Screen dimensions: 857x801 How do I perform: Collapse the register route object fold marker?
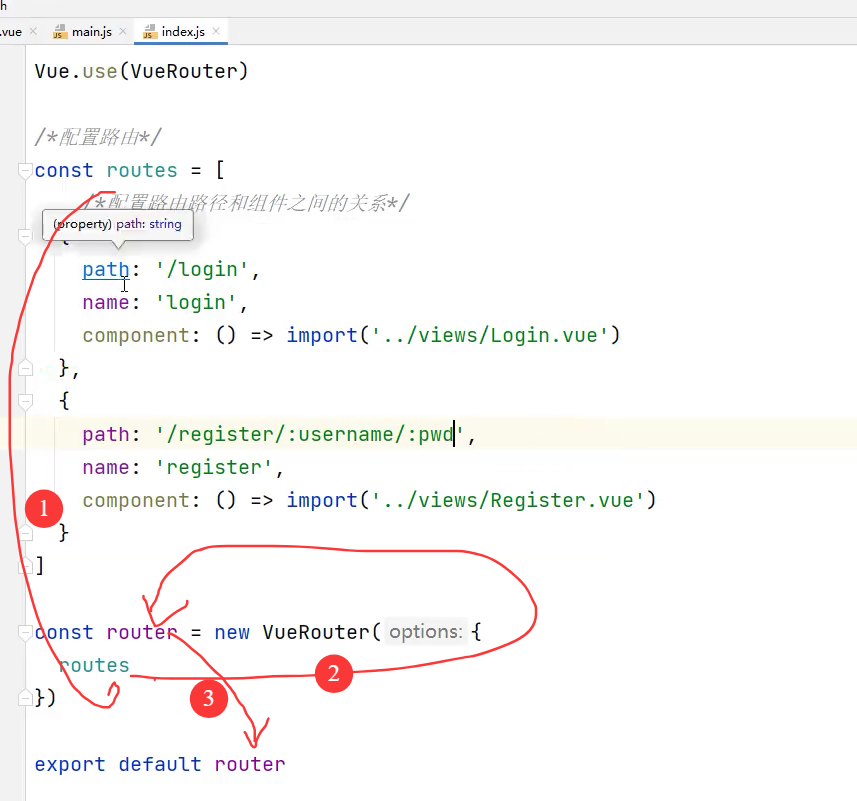pyautogui.click(x=25, y=402)
